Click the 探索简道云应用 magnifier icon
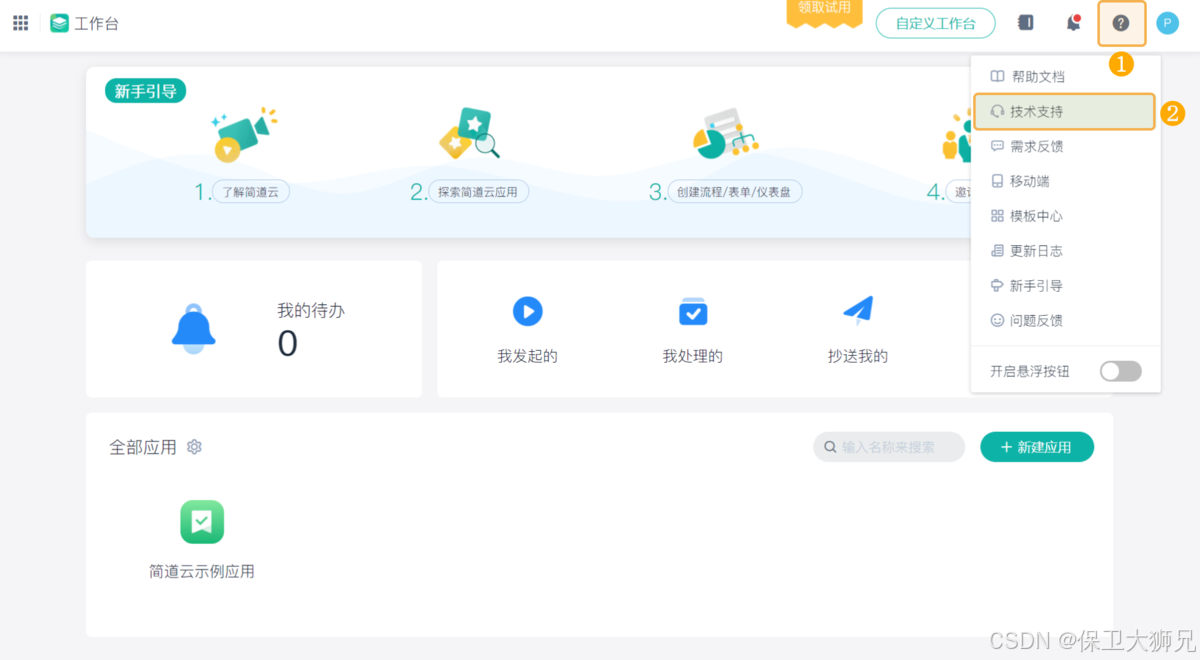This screenshot has height=660, width=1200. point(468,134)
